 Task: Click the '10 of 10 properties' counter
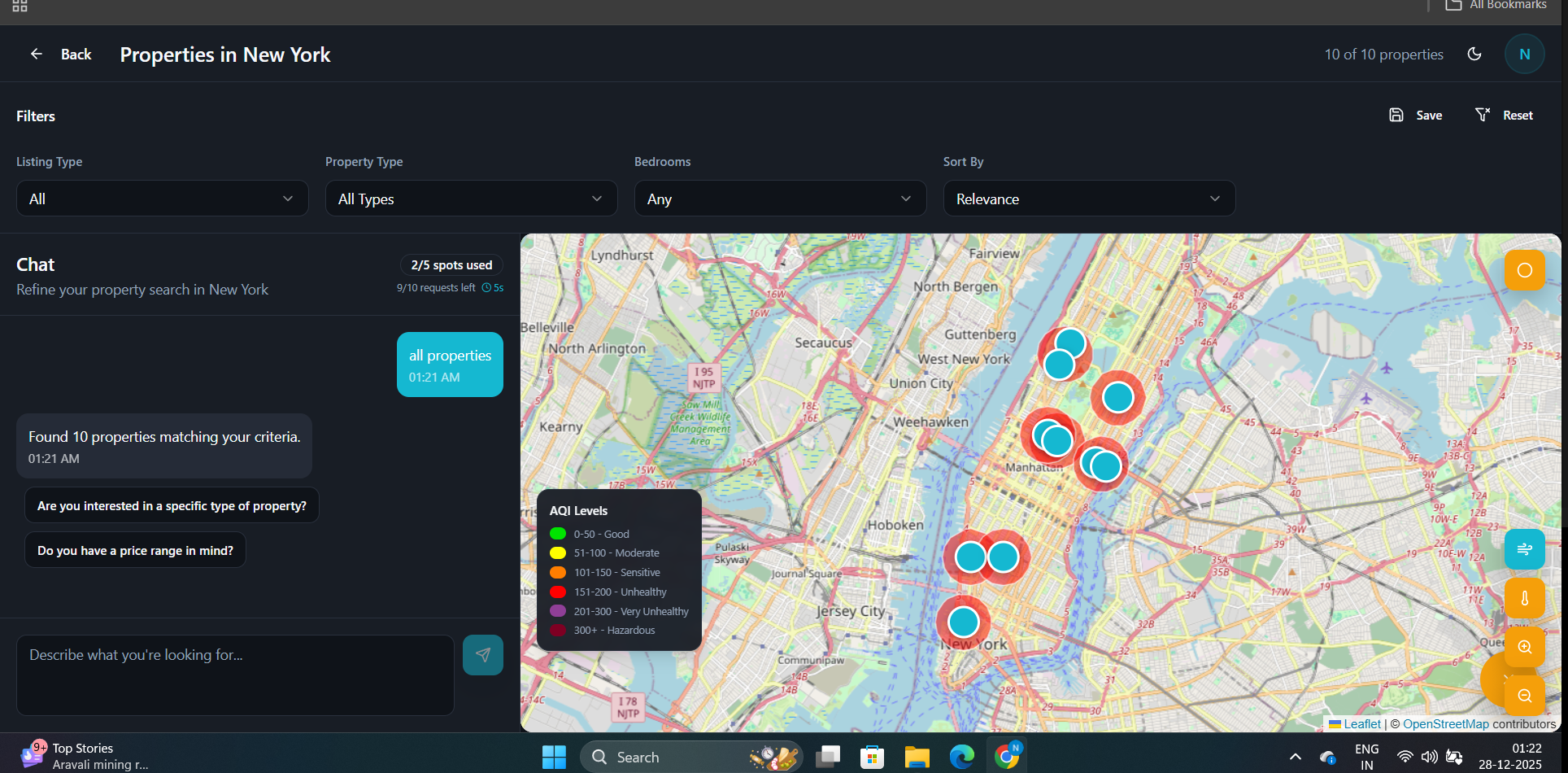coord(1383,55)
